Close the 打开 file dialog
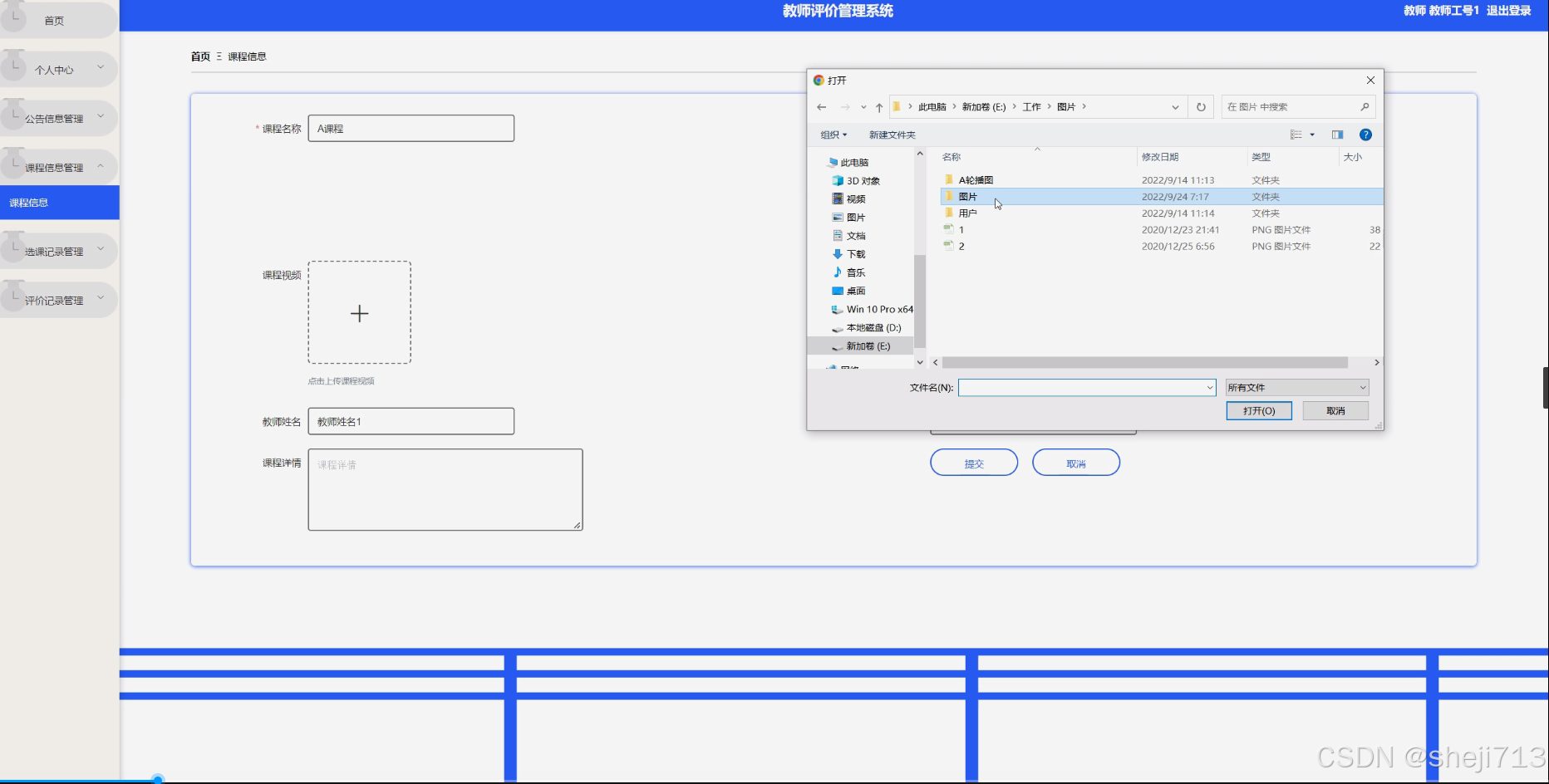 (1370, 81)
